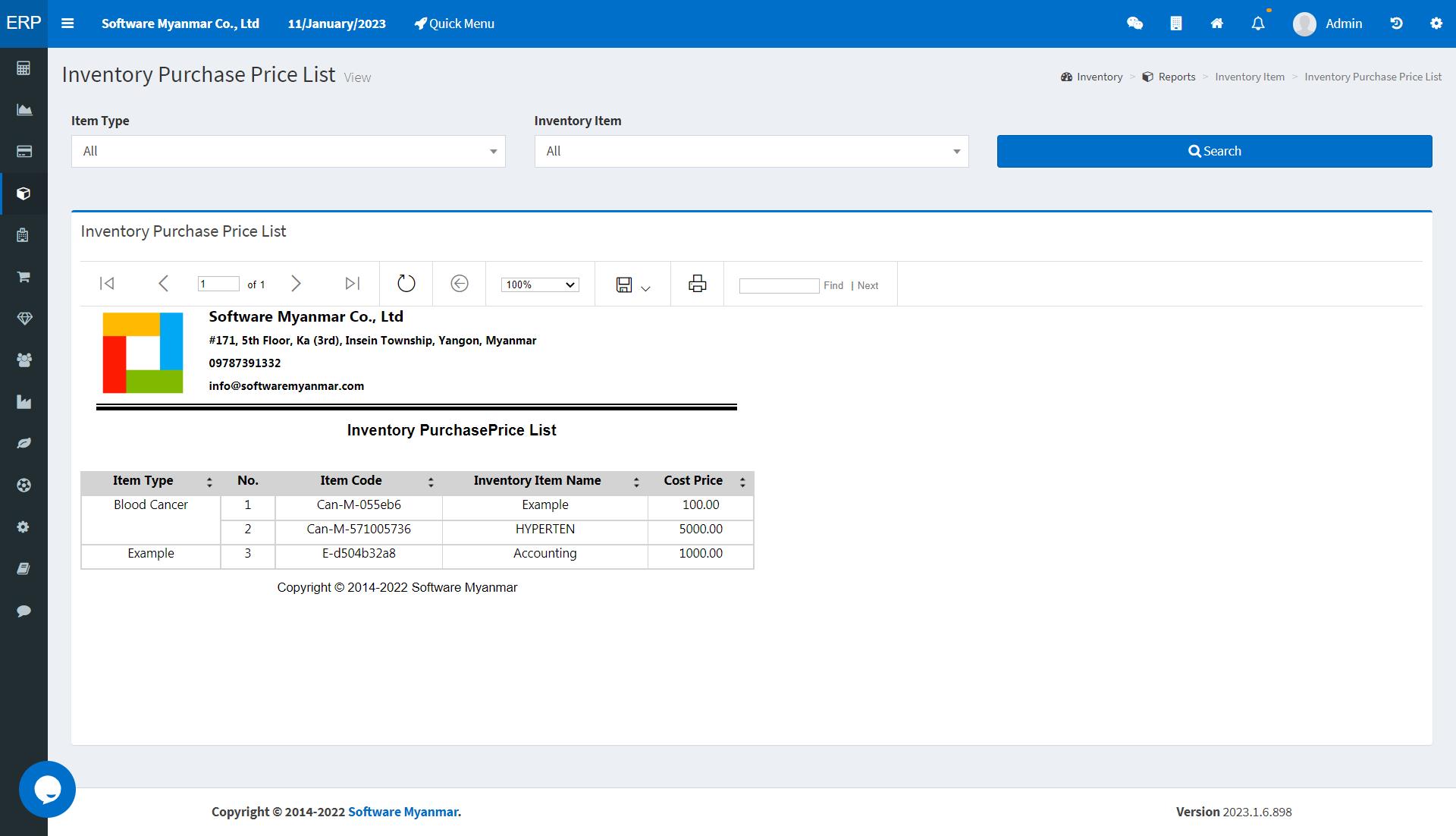Go to Inventory breadcrumb
The image size is (1456, 836).
click(x=1091, y=77)
